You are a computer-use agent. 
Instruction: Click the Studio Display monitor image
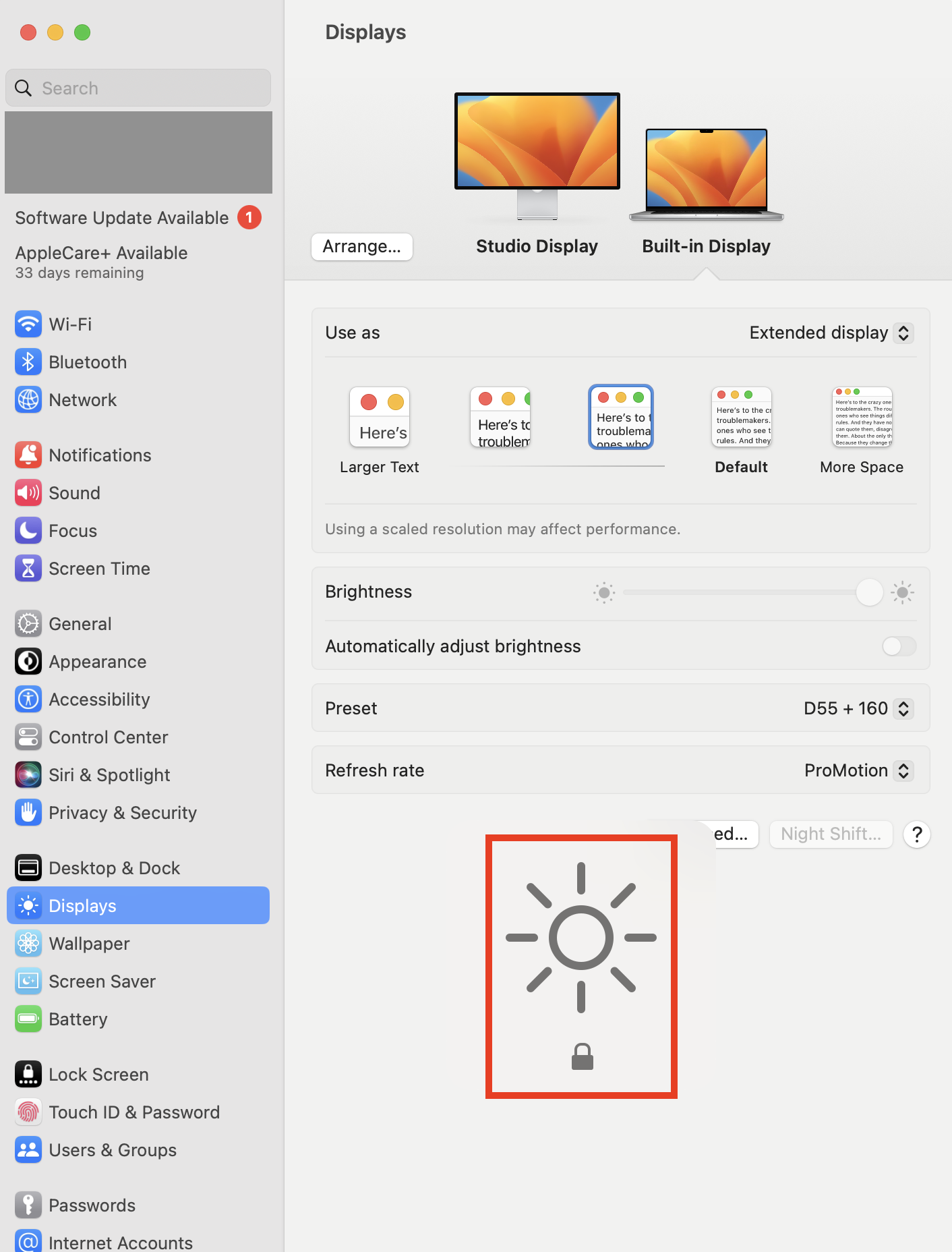coord(537,156)
